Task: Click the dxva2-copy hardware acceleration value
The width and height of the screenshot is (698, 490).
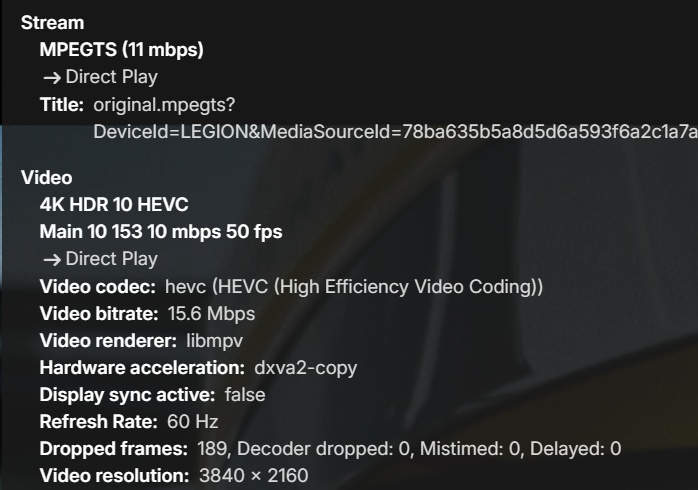Action: (305, 368)
